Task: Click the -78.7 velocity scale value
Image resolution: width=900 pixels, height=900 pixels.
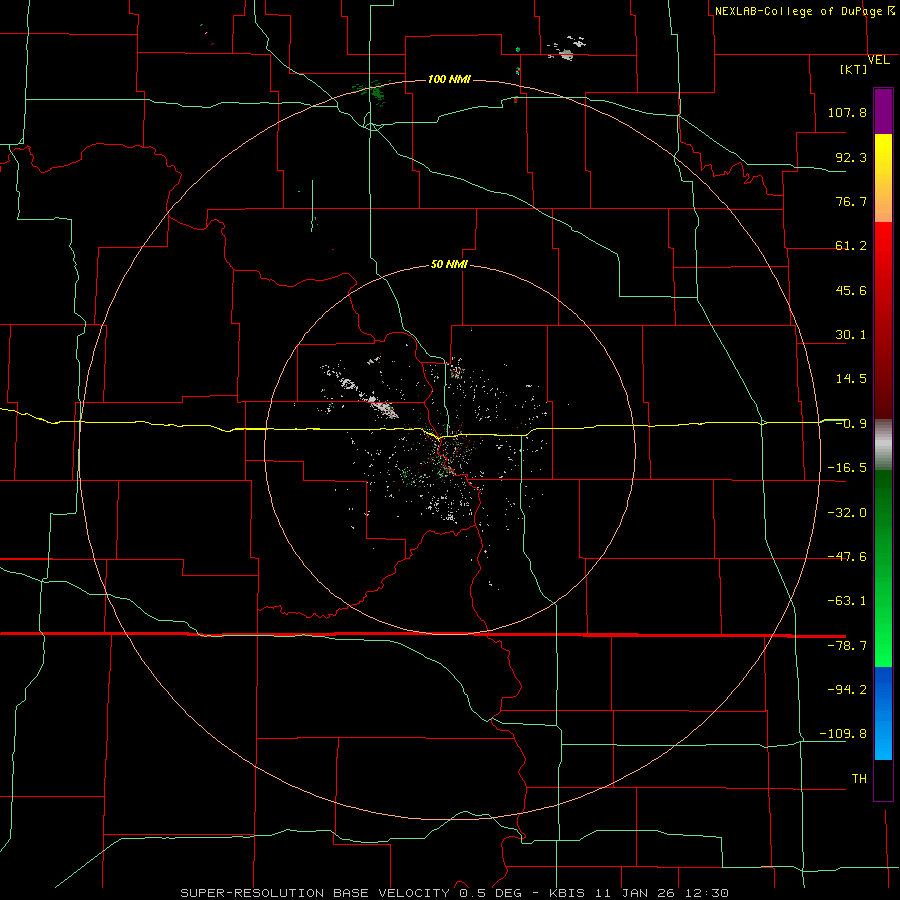Action: pyautogui.click(x=847, y=646)
